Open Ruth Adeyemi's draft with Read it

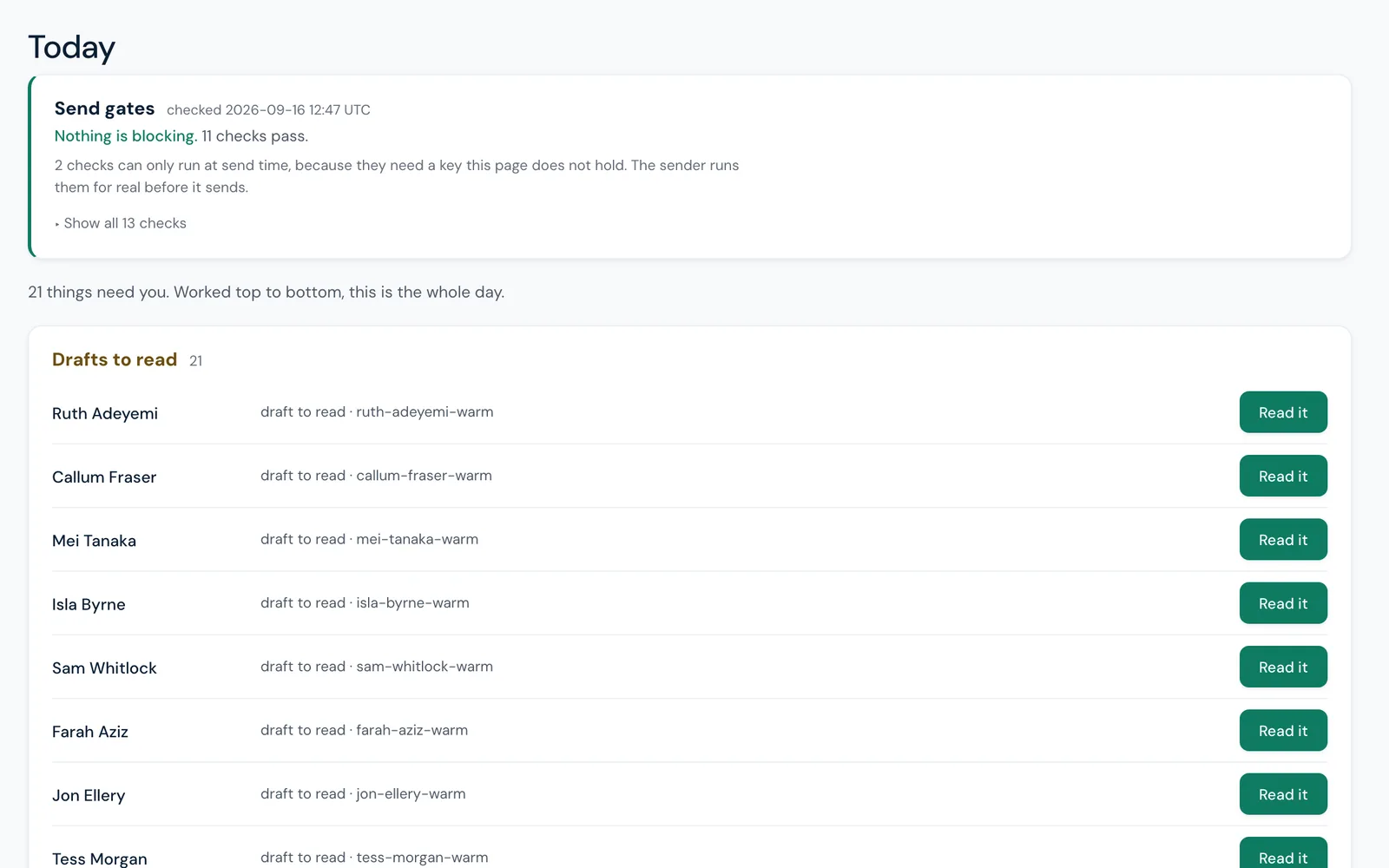1283,412
